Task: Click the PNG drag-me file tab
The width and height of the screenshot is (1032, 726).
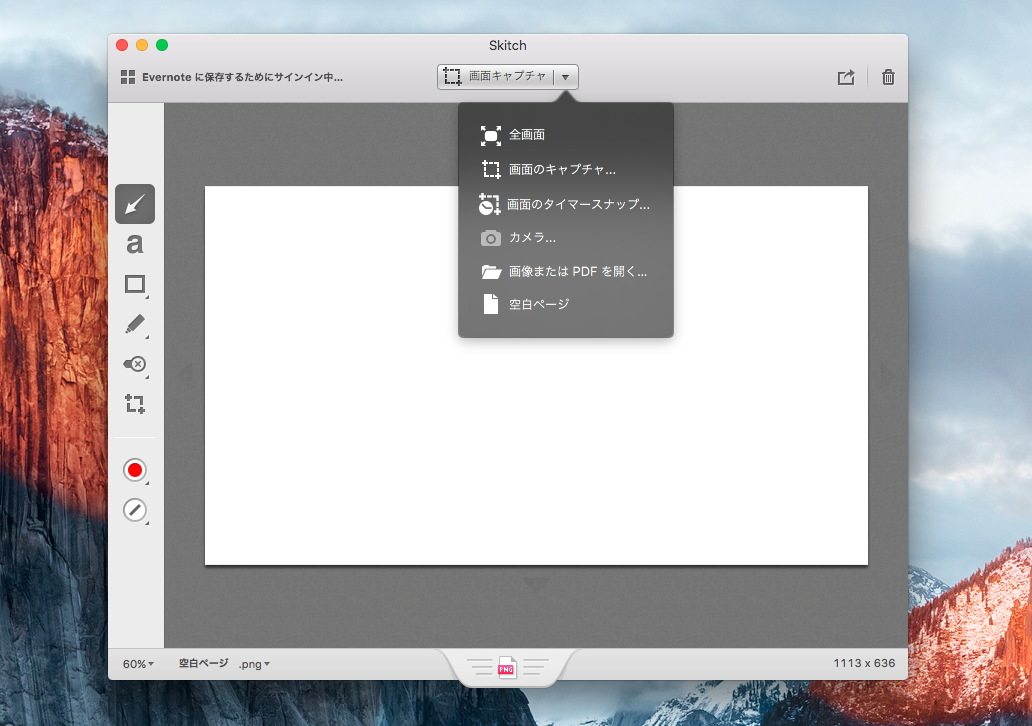Action: pos(506,667)
